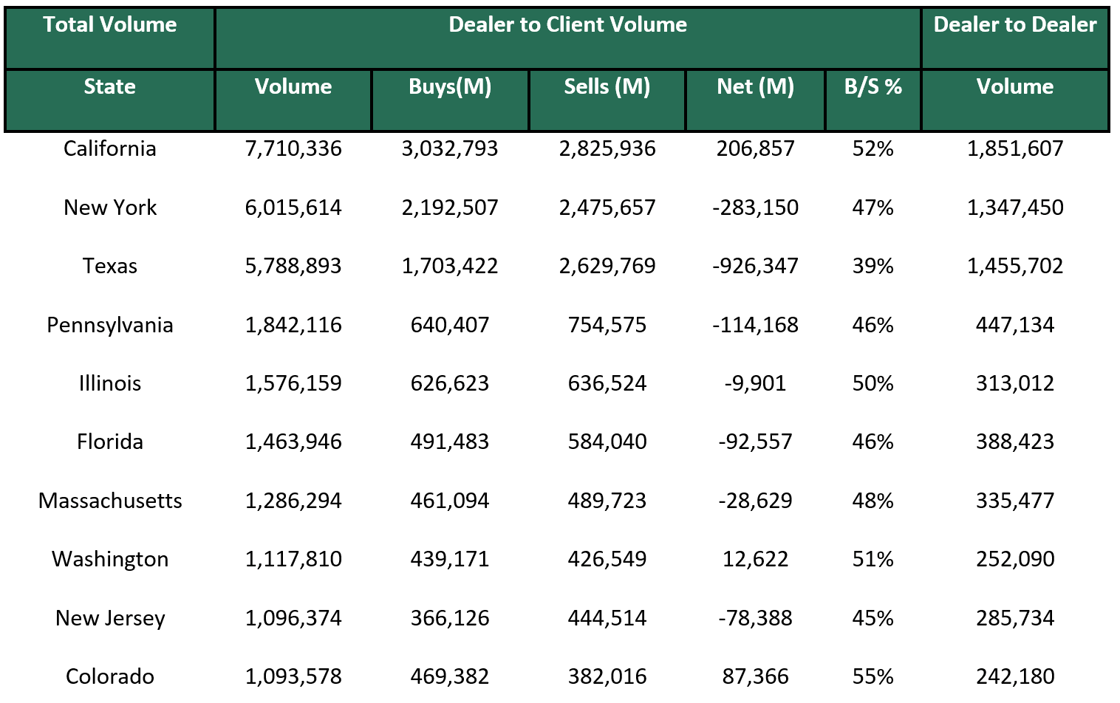Click the New Jersey row label
This screenshot has height=703, width=1120.
[x=109, y=618]
